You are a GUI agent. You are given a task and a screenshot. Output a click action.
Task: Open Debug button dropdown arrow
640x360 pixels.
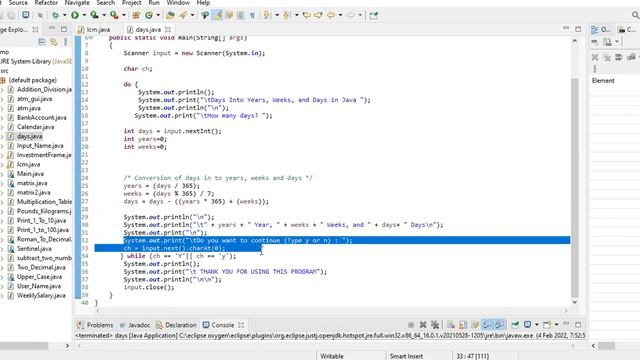pos(64,15)
